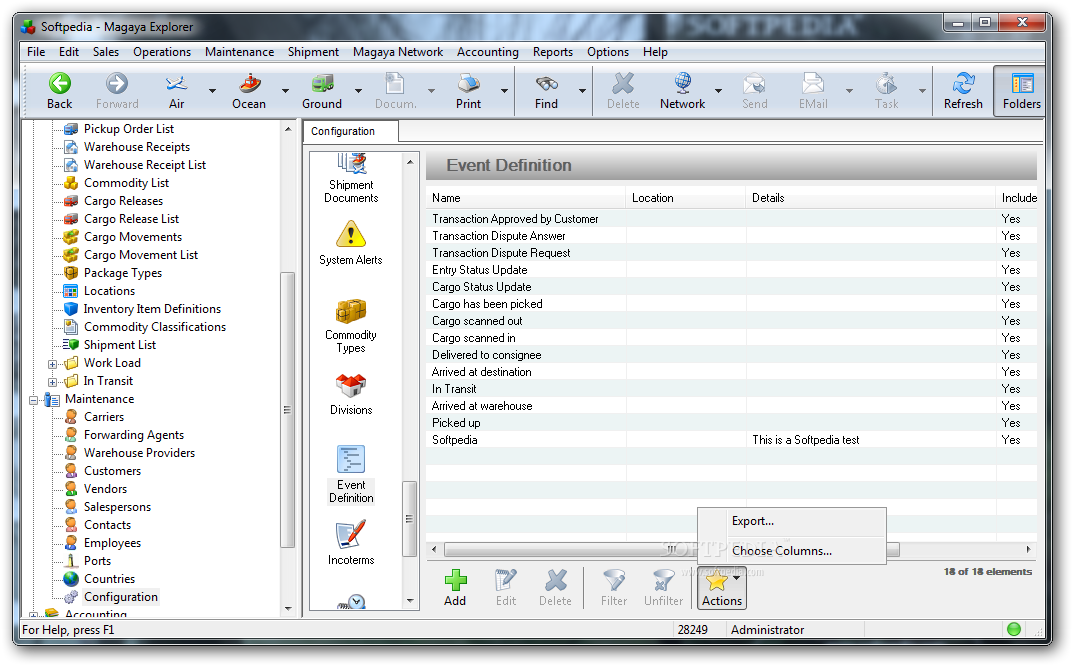Viewport: 1073px width, 666px height.
Task: Select the Cargo scanned in row
Action: (x=731, y=338)
